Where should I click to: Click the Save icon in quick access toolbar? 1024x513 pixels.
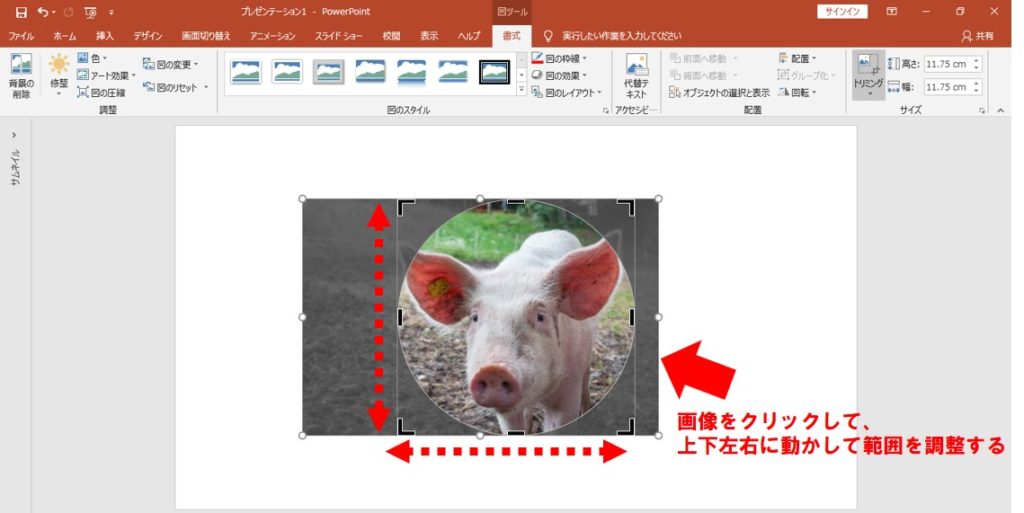point(21,12)
